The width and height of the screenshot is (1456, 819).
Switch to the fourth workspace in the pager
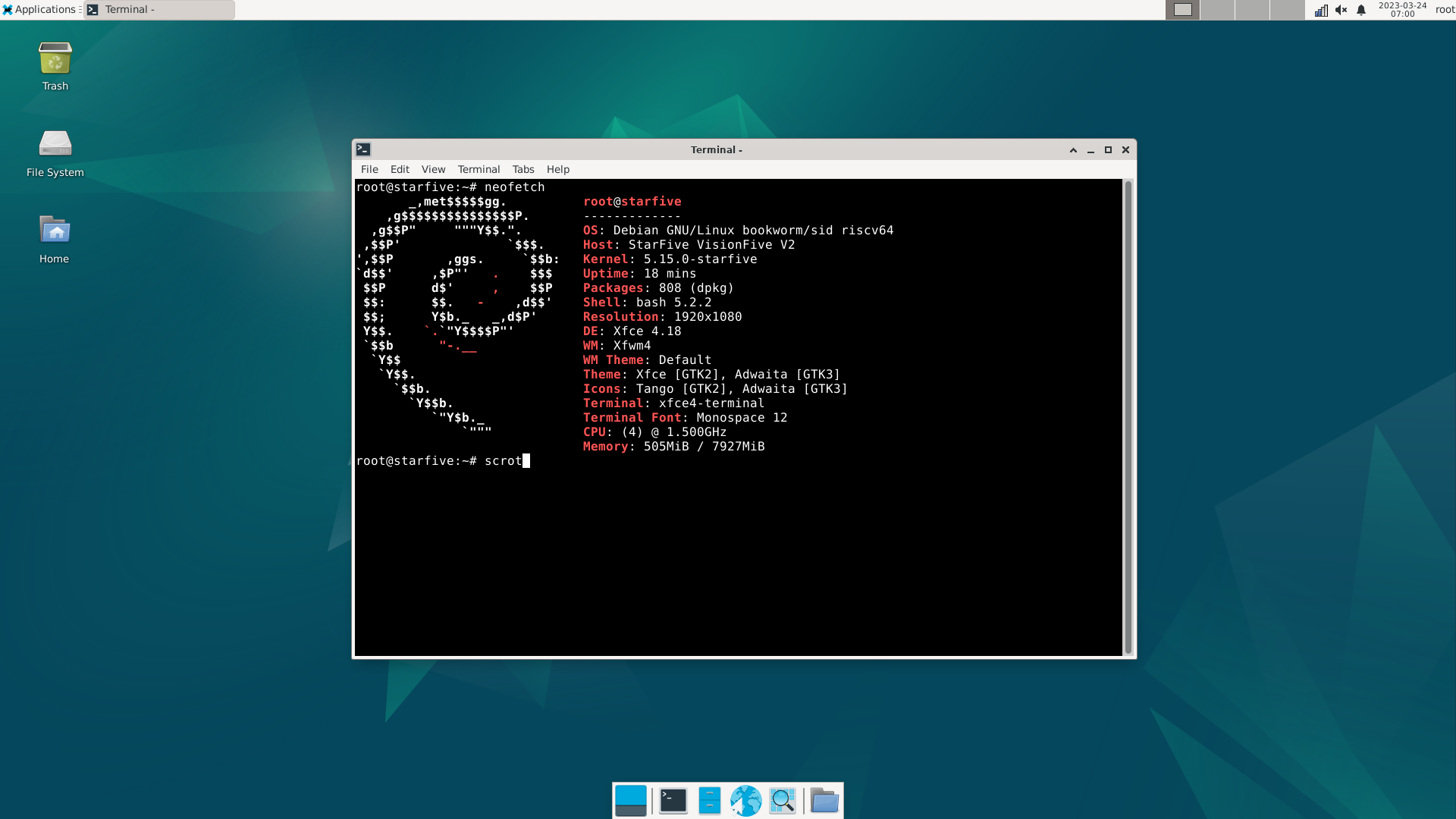[x=1287, y=10]
